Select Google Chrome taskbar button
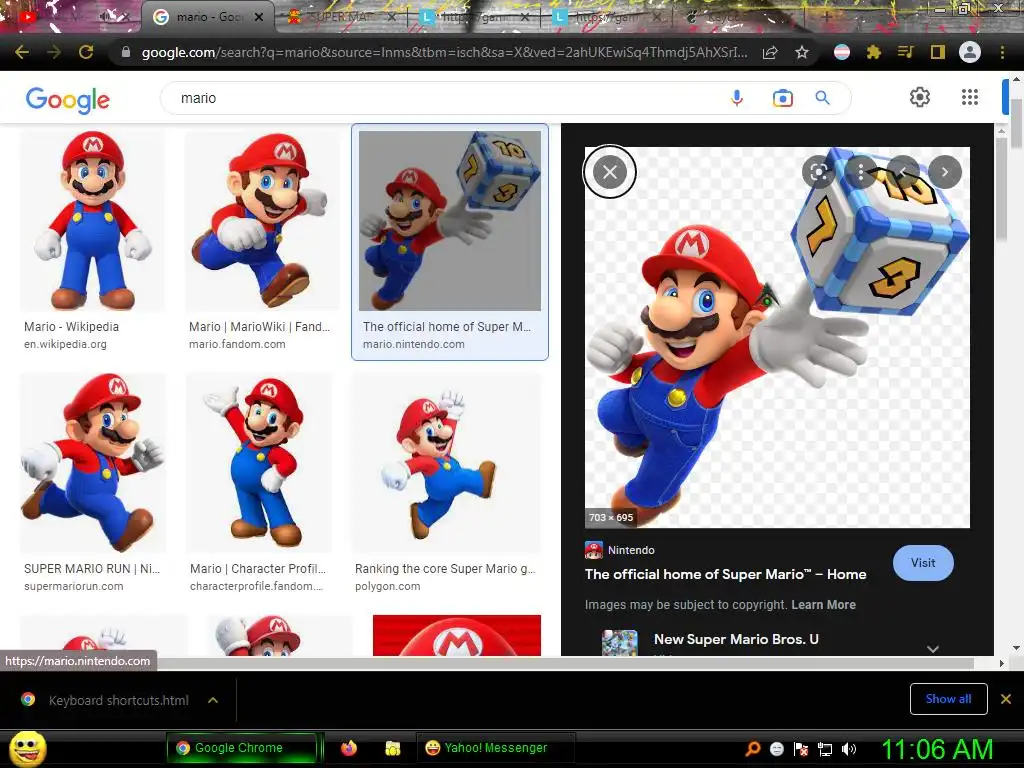Screen dimensions: 1024x768 [x=242, y=748]
